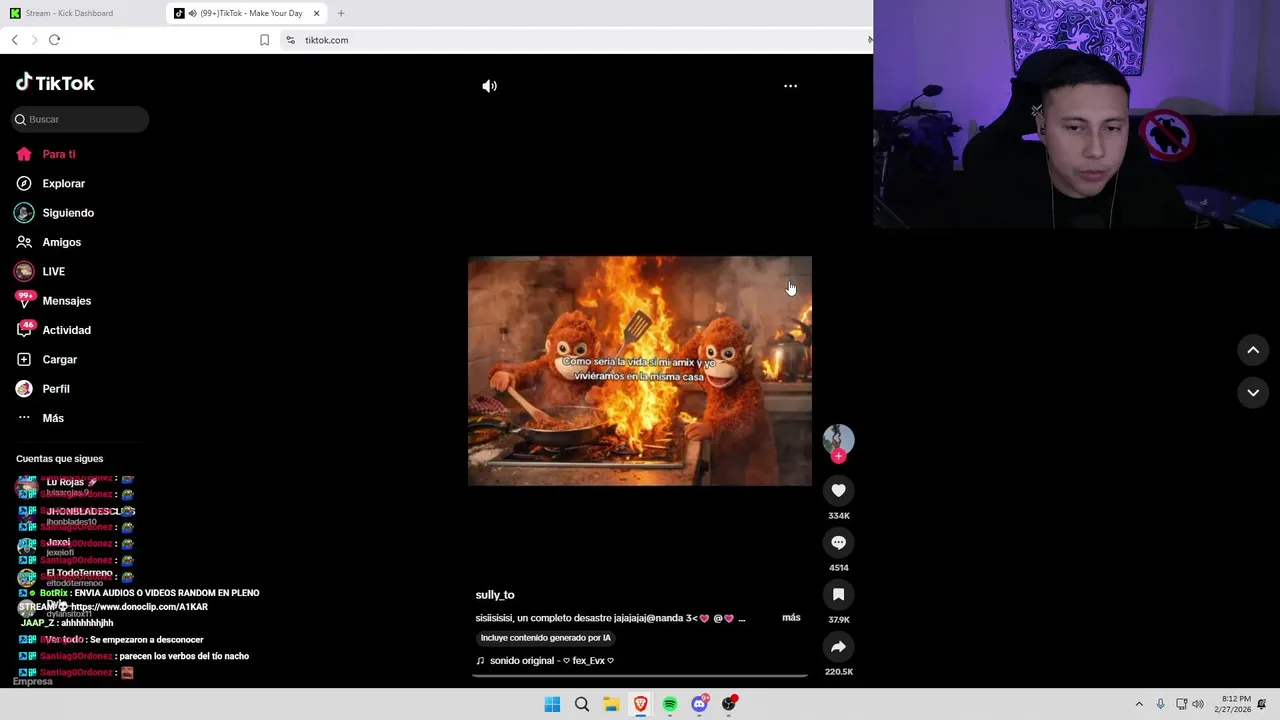Viewport: 1280px width, 720px height.
Task: Open the Windows Start menu
Action: tap(552, 704)
